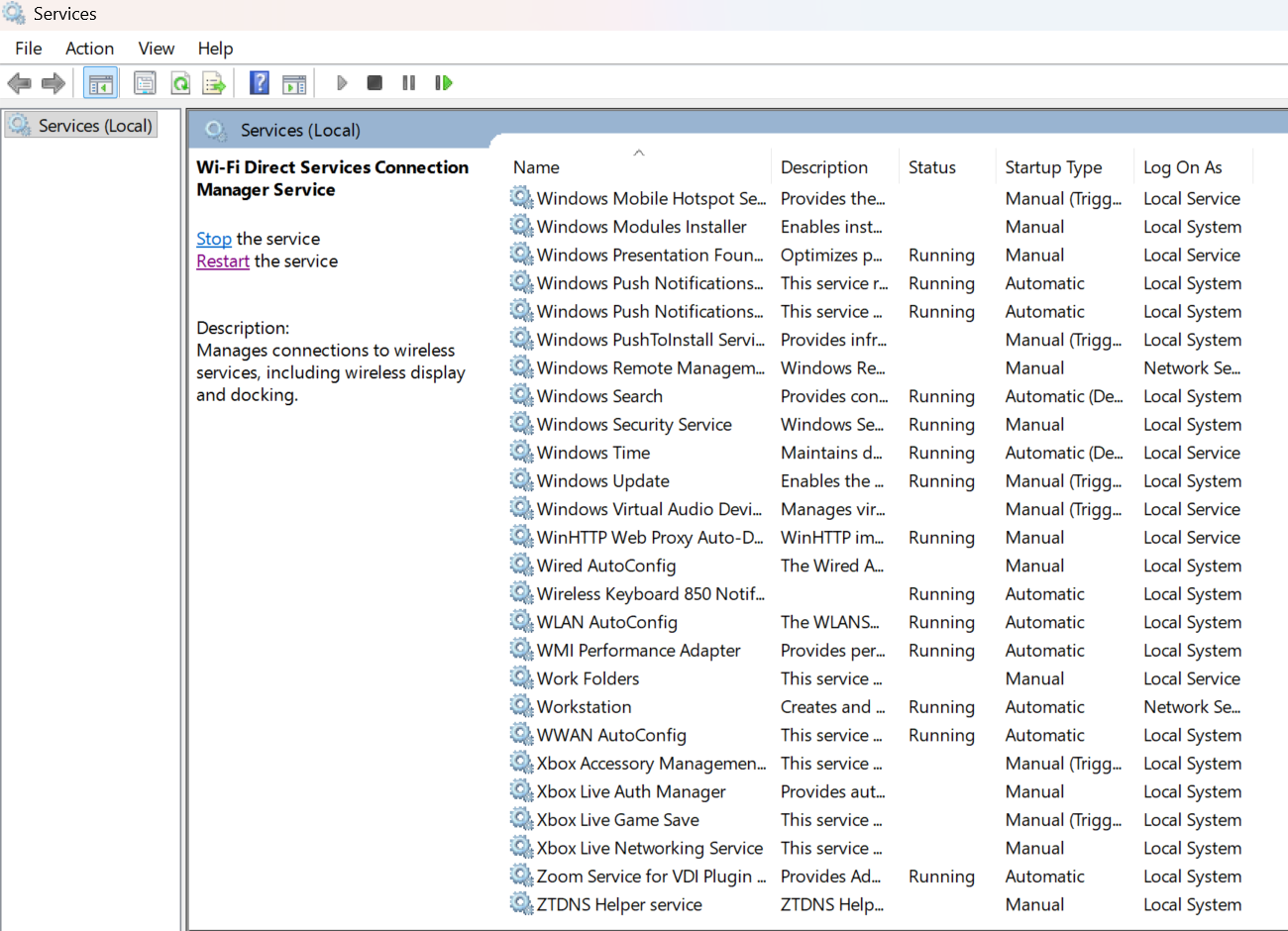Screen dimensions: 1288x931
Task: Click the Restart link for the service
Action: pyautogui.click(x=223, y=261)
